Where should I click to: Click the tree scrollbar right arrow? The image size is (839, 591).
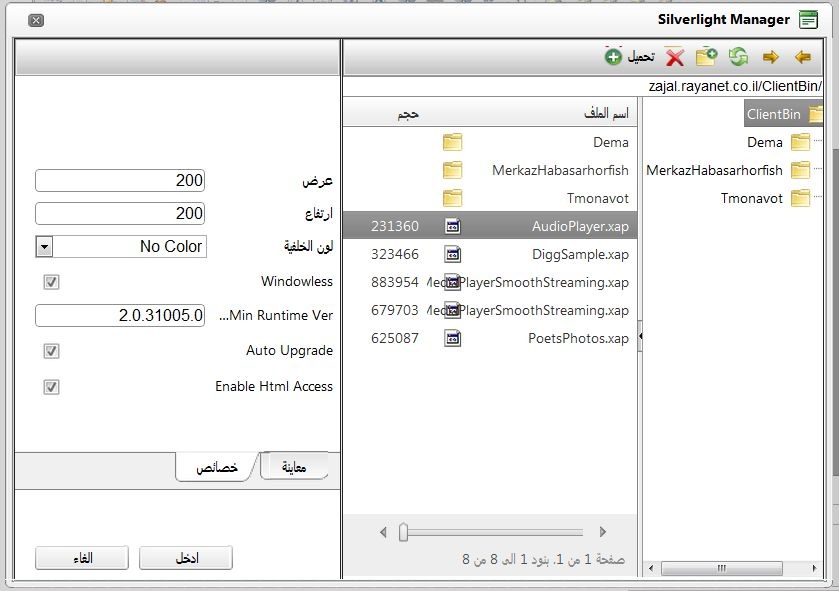(814, 568)
